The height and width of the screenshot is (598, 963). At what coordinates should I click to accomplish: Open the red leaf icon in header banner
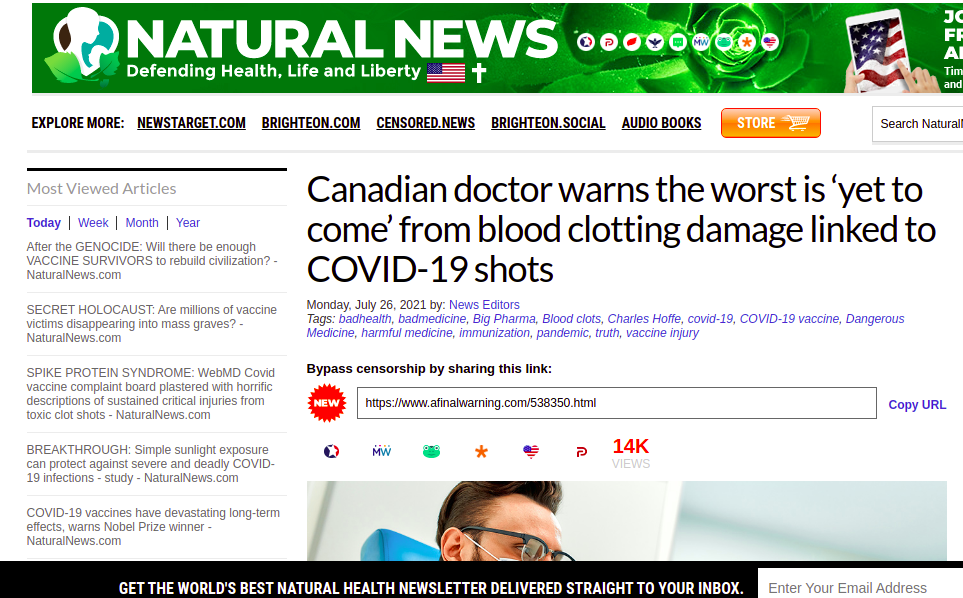click(632, 42)
